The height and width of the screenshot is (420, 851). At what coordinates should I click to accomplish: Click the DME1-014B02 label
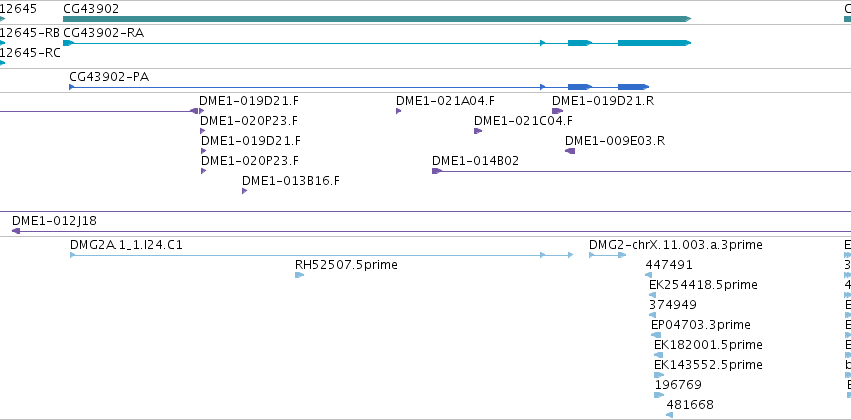475,161
